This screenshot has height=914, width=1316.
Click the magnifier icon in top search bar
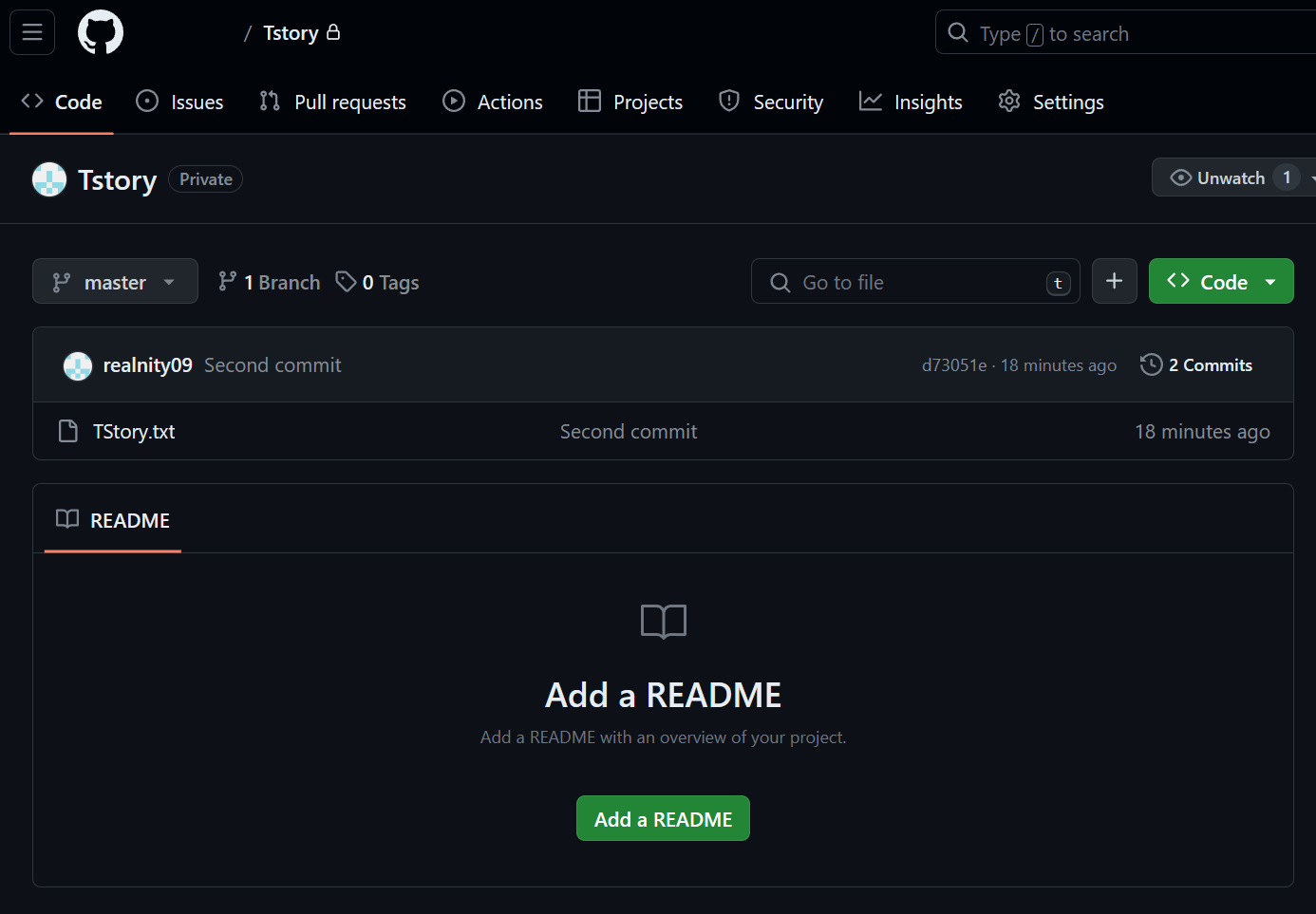coord(958,33)
